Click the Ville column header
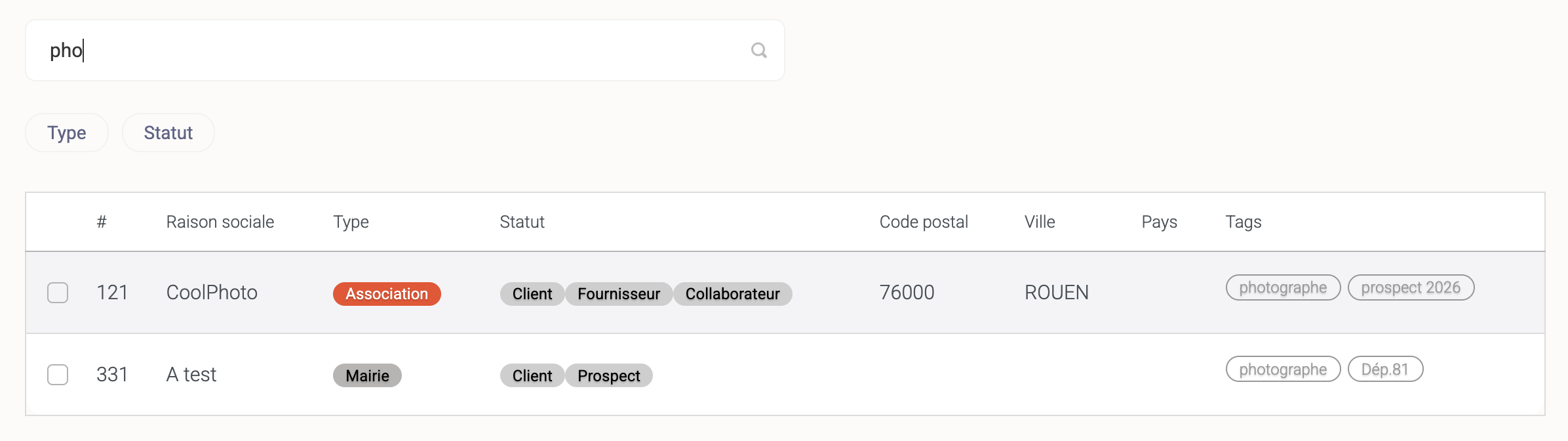Screen dimensions: 1568x441 (x=1040, y=222)
